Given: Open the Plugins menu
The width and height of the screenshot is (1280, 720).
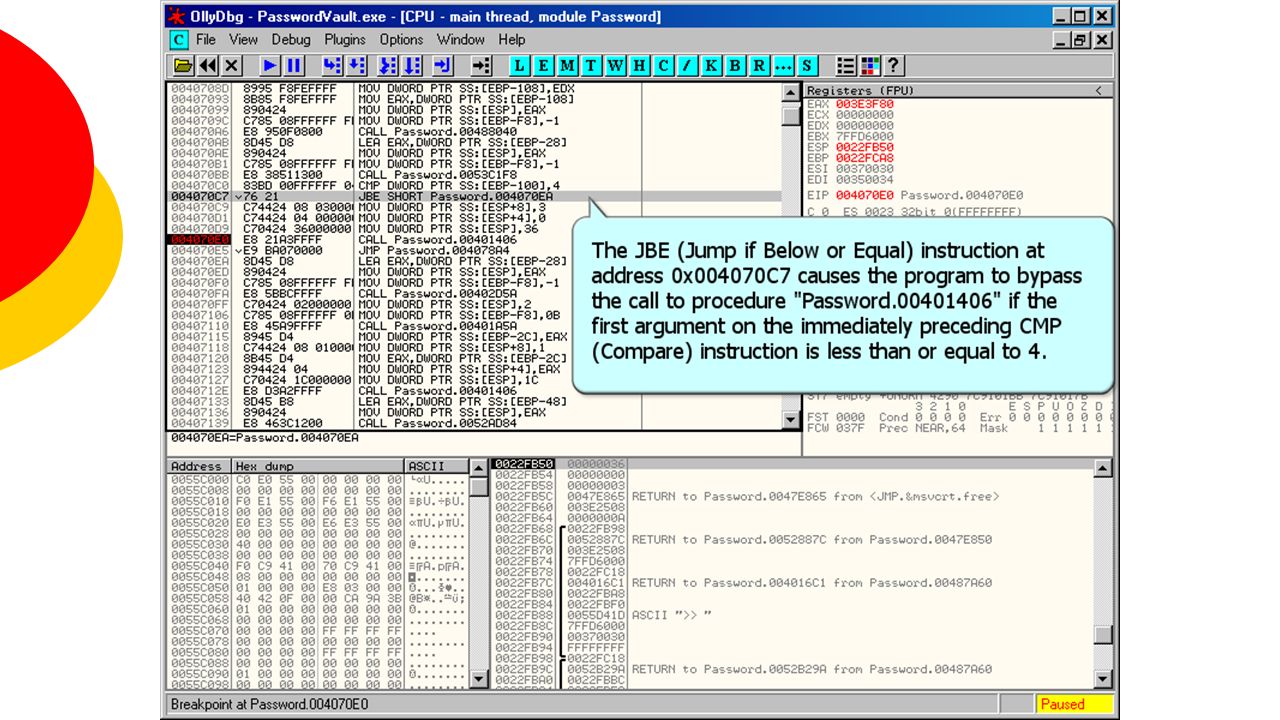Looking at the screenshot, I should tap(345, 40).
